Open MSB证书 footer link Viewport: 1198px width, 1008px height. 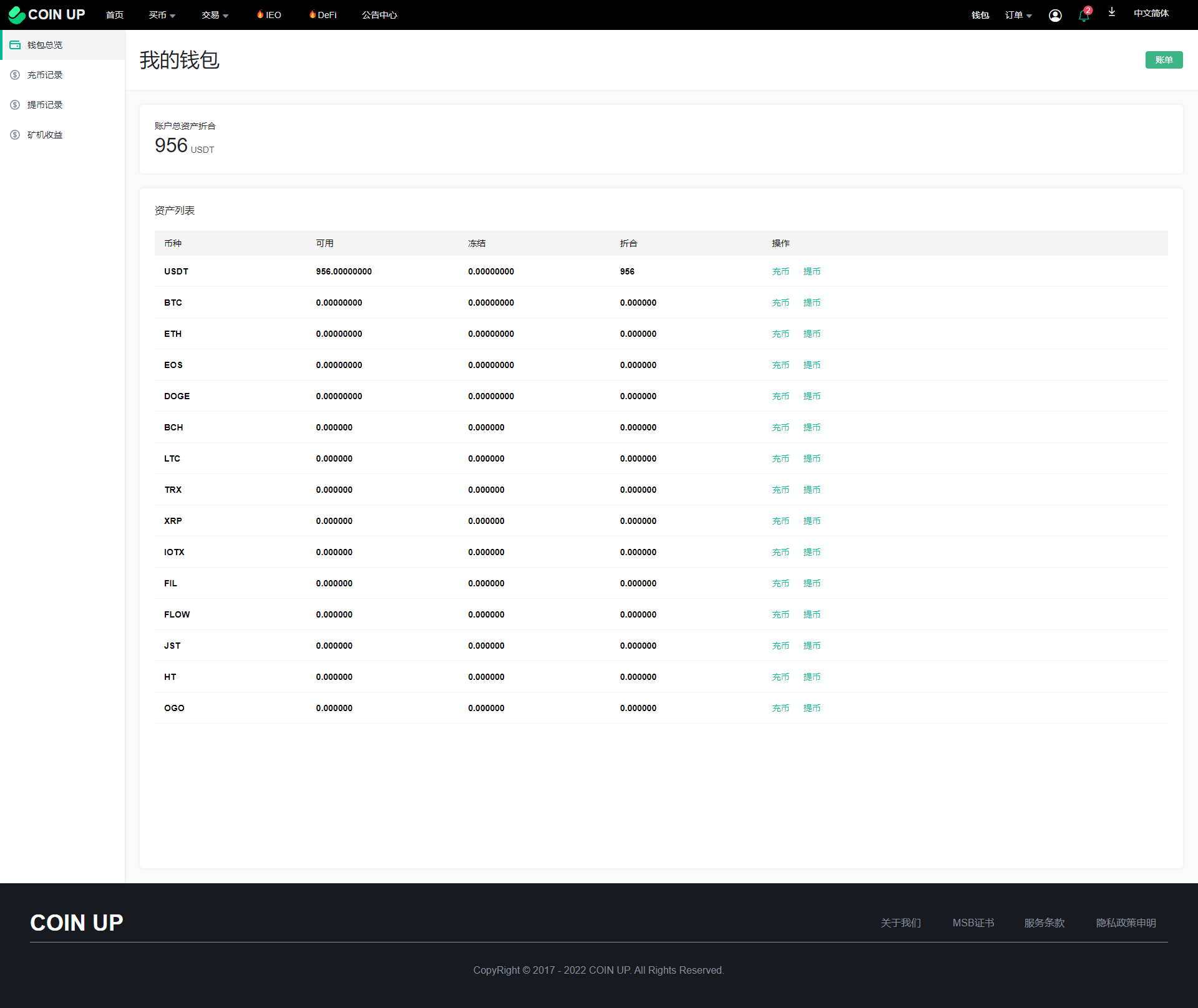tap(973, 923)
